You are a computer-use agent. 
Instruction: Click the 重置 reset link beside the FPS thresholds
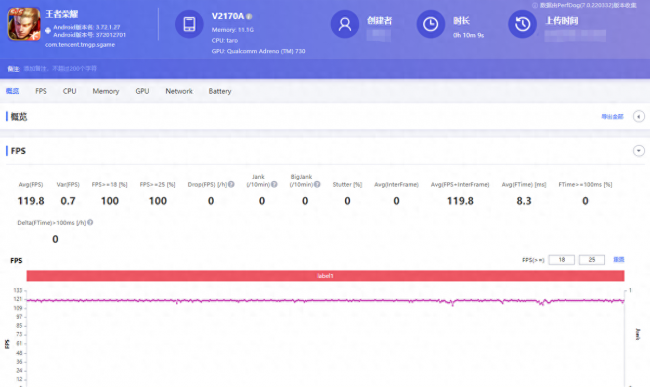[x=619, y=259]
